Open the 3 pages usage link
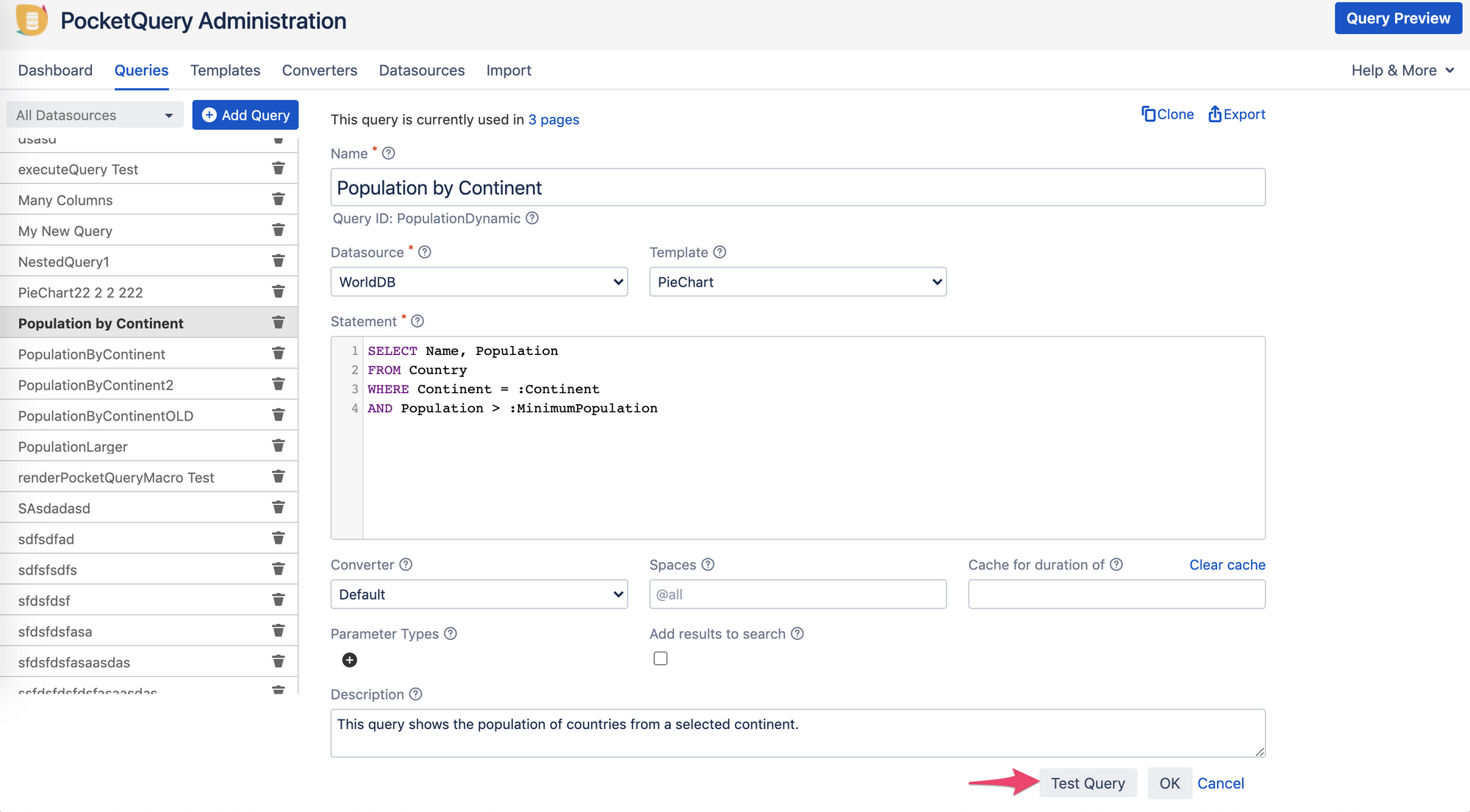Screen dimensions: 1470x812 553,120
